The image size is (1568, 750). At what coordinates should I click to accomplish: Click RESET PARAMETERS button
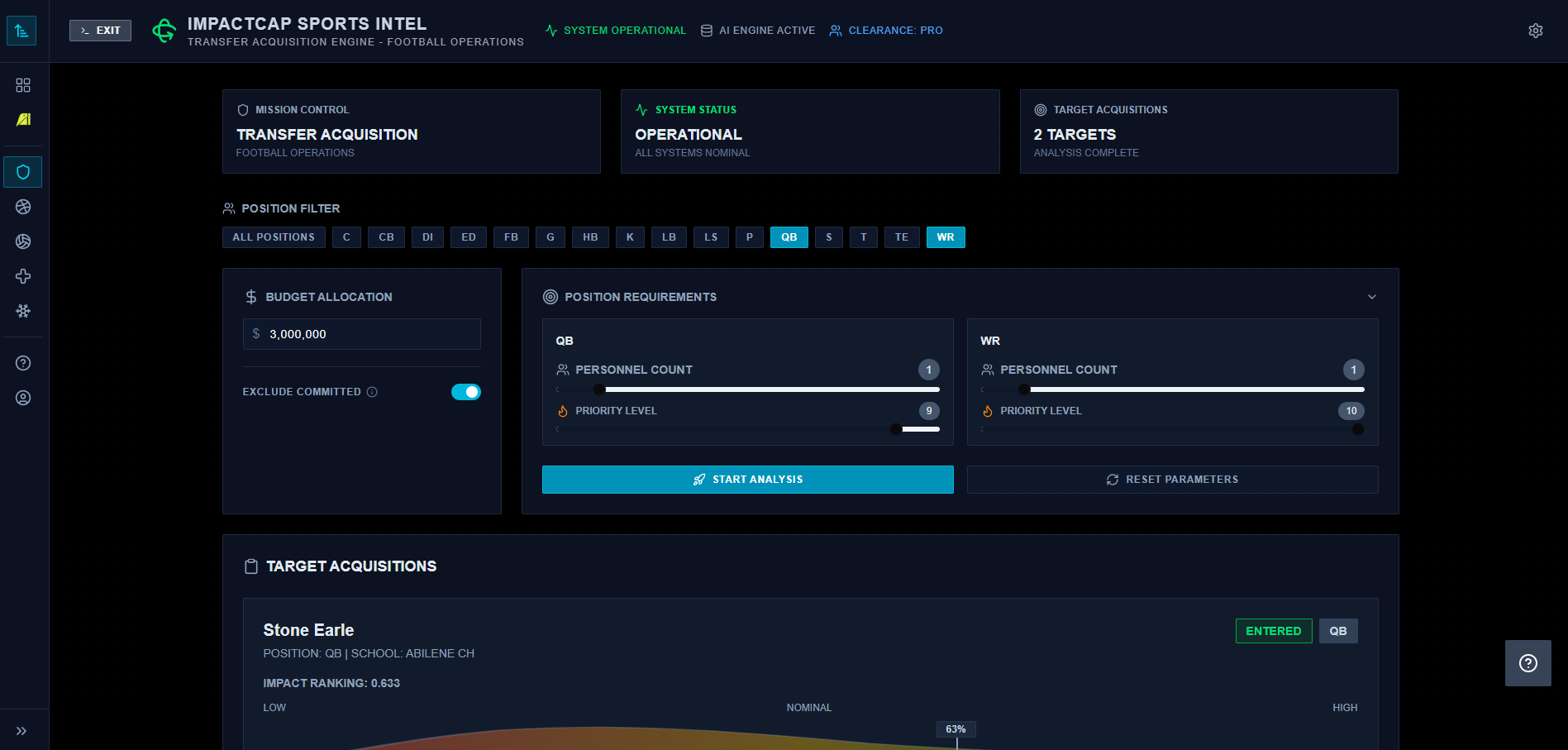(1172, 480)
